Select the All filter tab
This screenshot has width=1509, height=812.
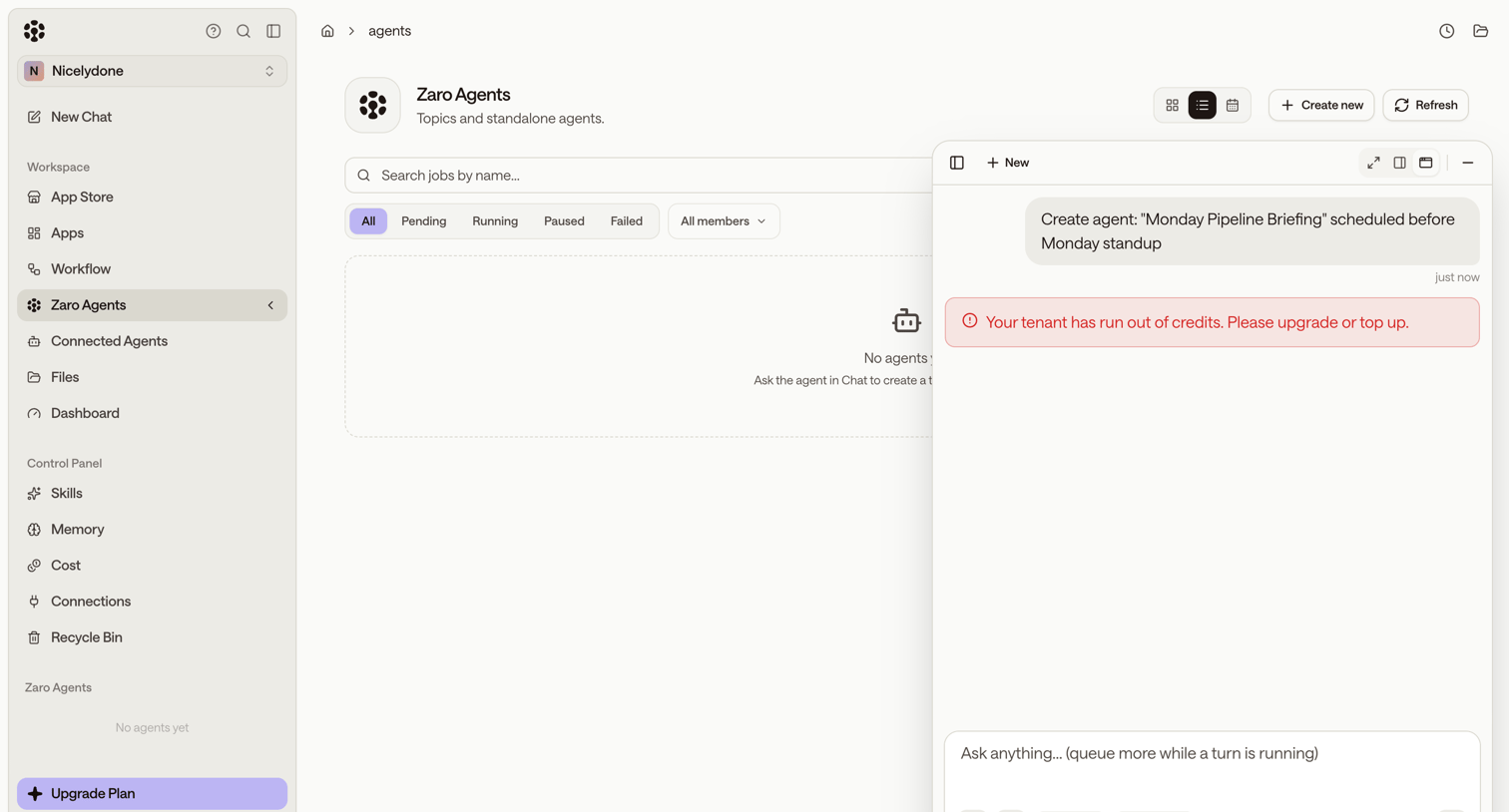tap(368, 221)
